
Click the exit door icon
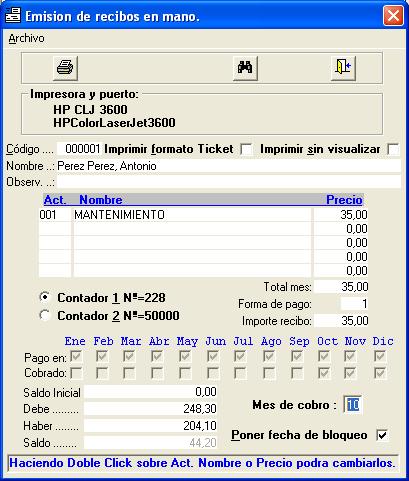click(343, 68)
